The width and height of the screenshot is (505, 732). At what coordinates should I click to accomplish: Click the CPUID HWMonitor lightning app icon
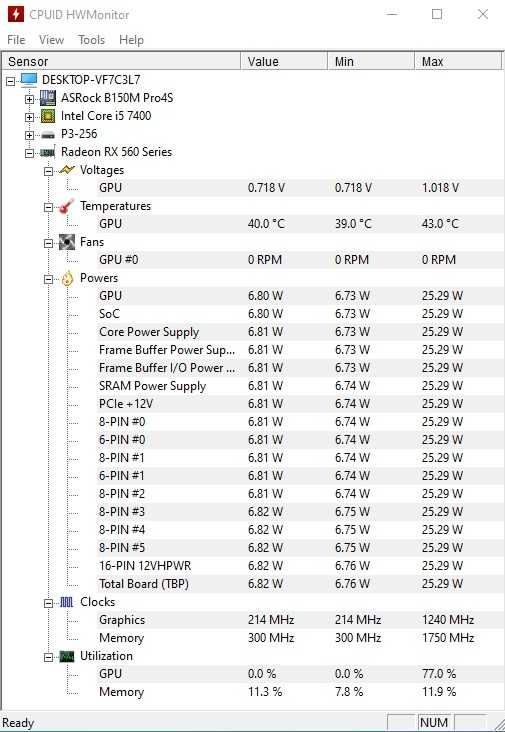point(15,14)
